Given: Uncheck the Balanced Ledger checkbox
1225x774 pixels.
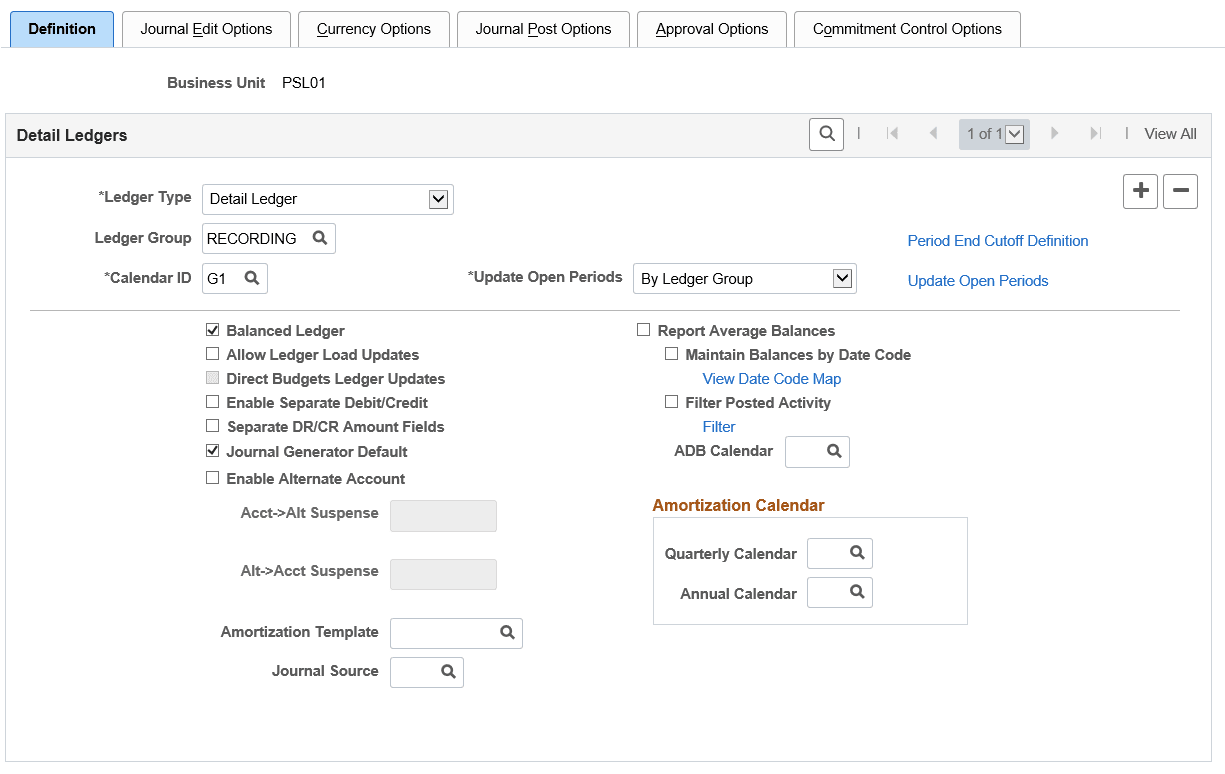Looking at the screenshot, I should pyautogui.click(x=213, y=329).
